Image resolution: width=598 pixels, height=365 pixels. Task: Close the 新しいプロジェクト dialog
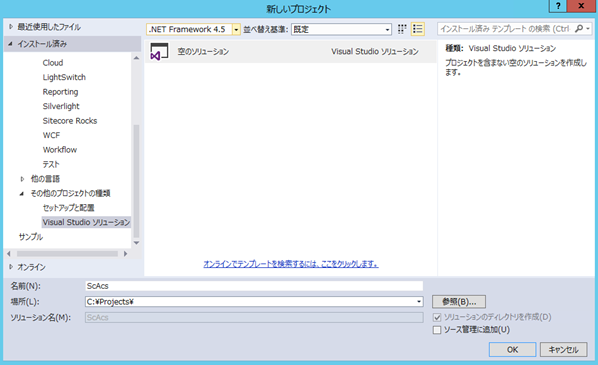pyautogui.click(x=581, y=6)
